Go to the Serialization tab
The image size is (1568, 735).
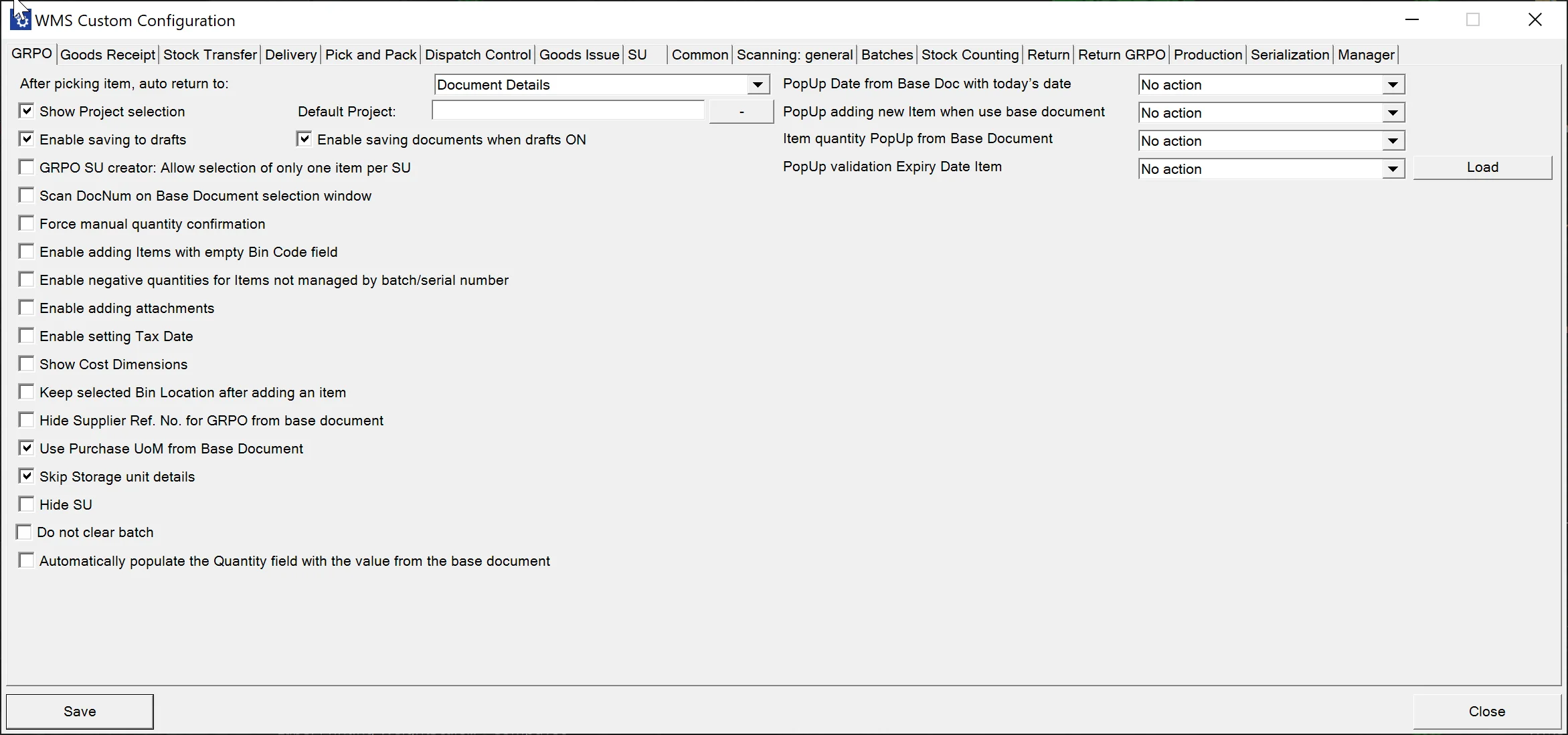1290,55
